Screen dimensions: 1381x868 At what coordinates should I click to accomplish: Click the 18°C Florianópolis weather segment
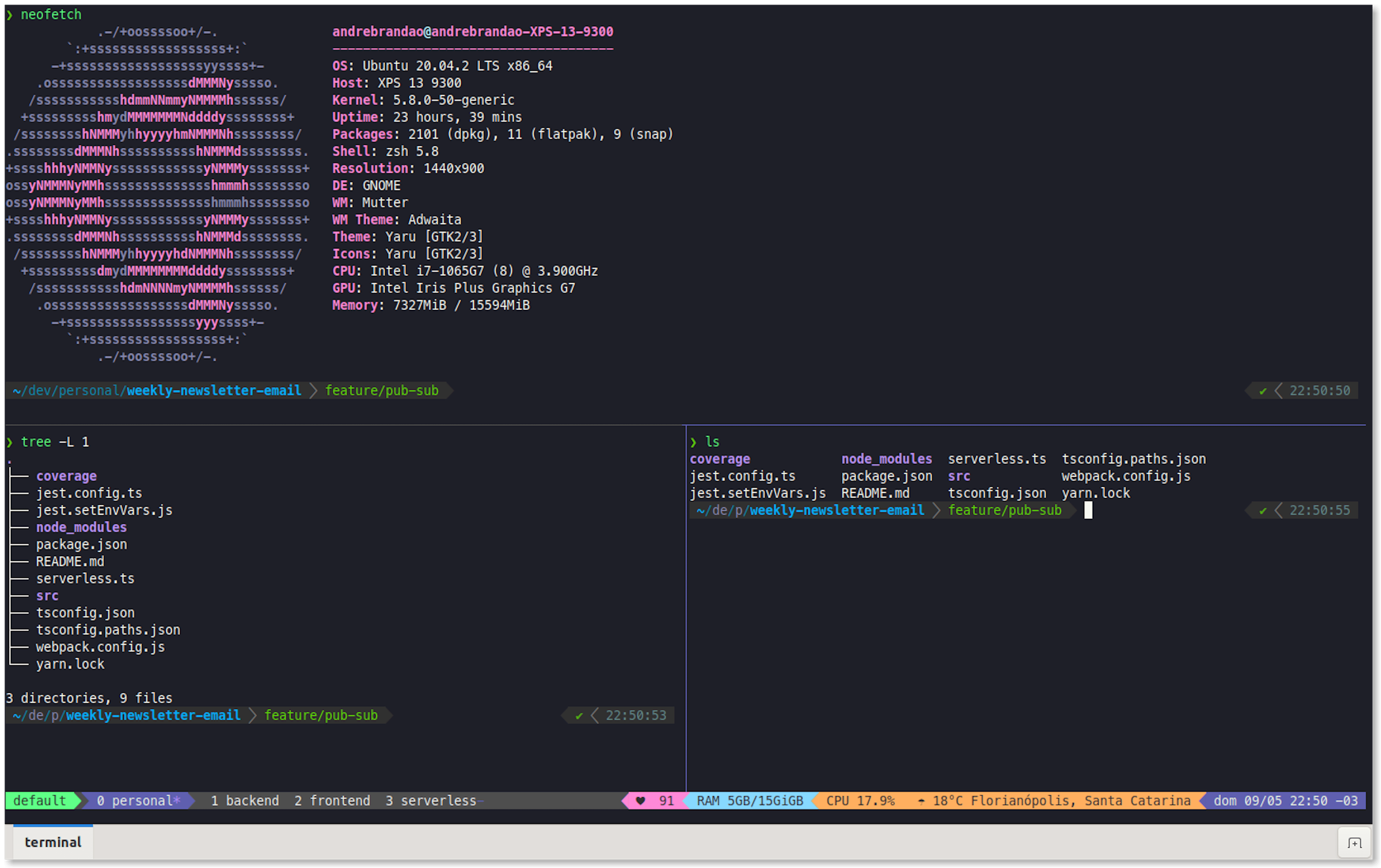click(x=1055, y=801)
